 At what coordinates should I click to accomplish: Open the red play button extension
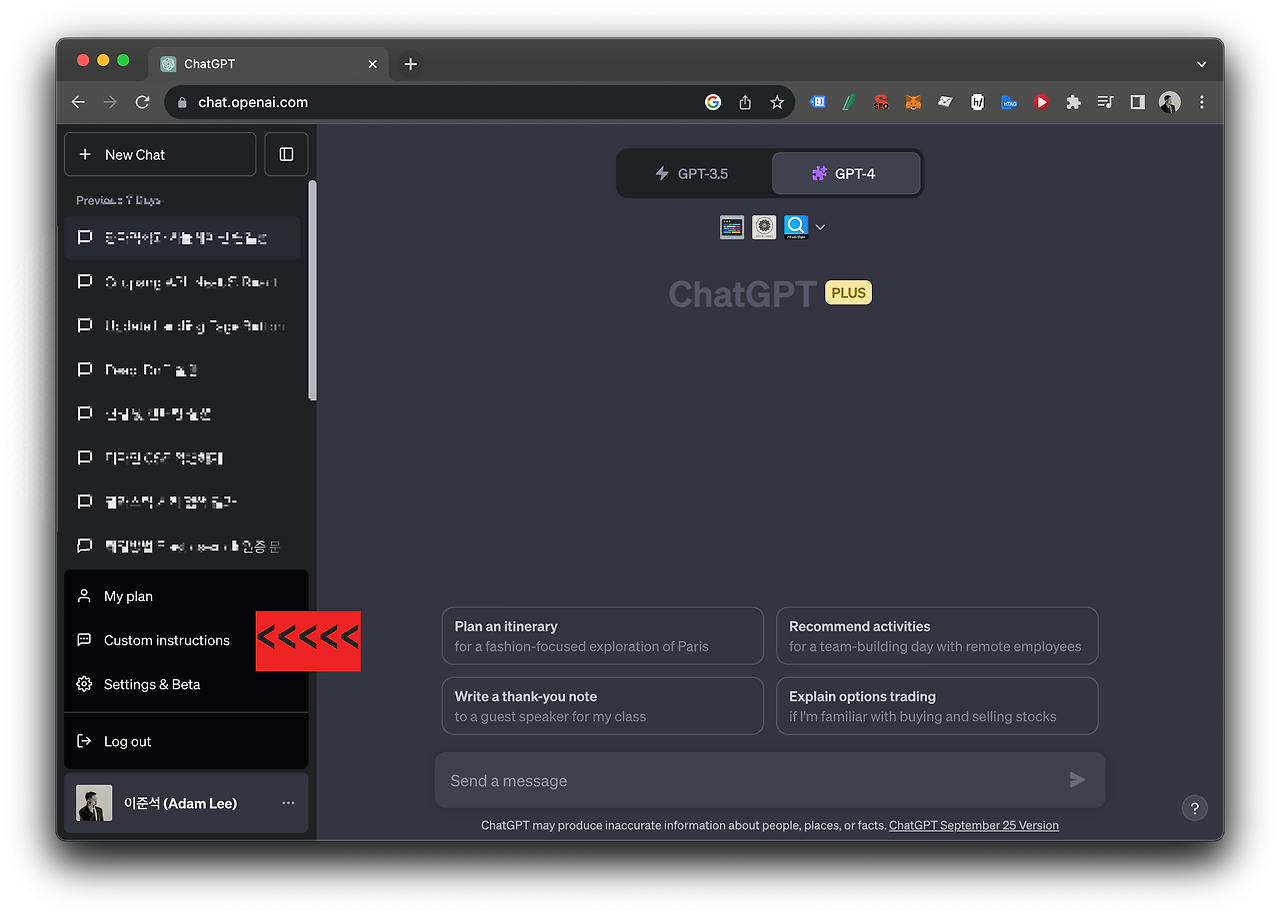tap(1041, 102)
